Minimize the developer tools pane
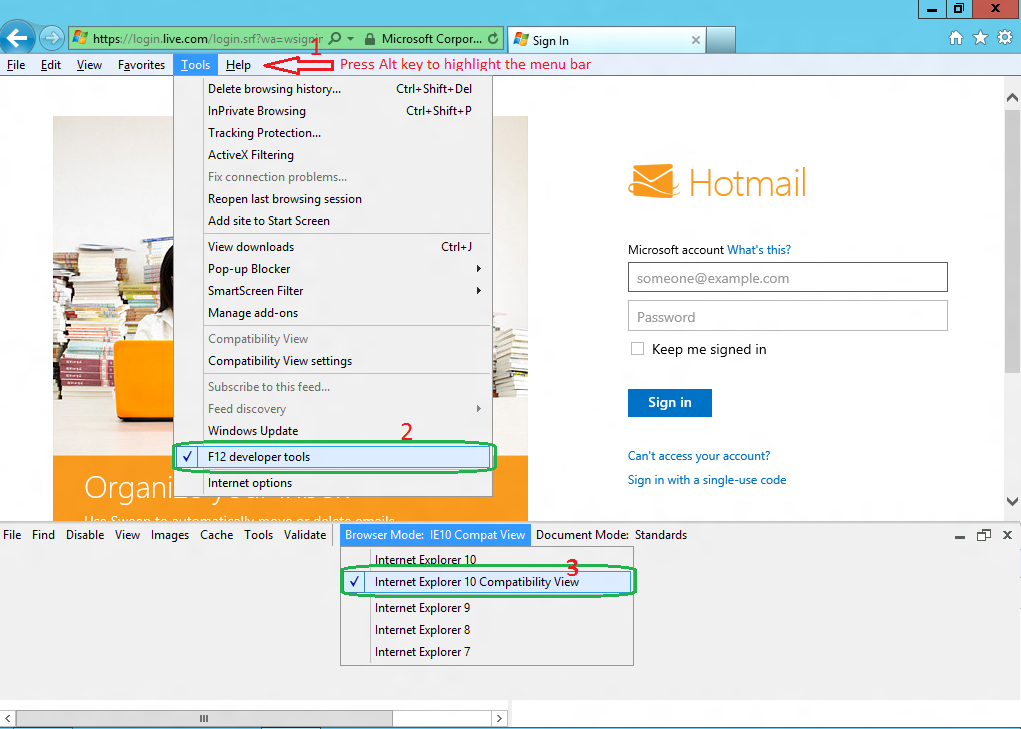The width and height of the screenshot is (1021, 729). coord(959,536)
